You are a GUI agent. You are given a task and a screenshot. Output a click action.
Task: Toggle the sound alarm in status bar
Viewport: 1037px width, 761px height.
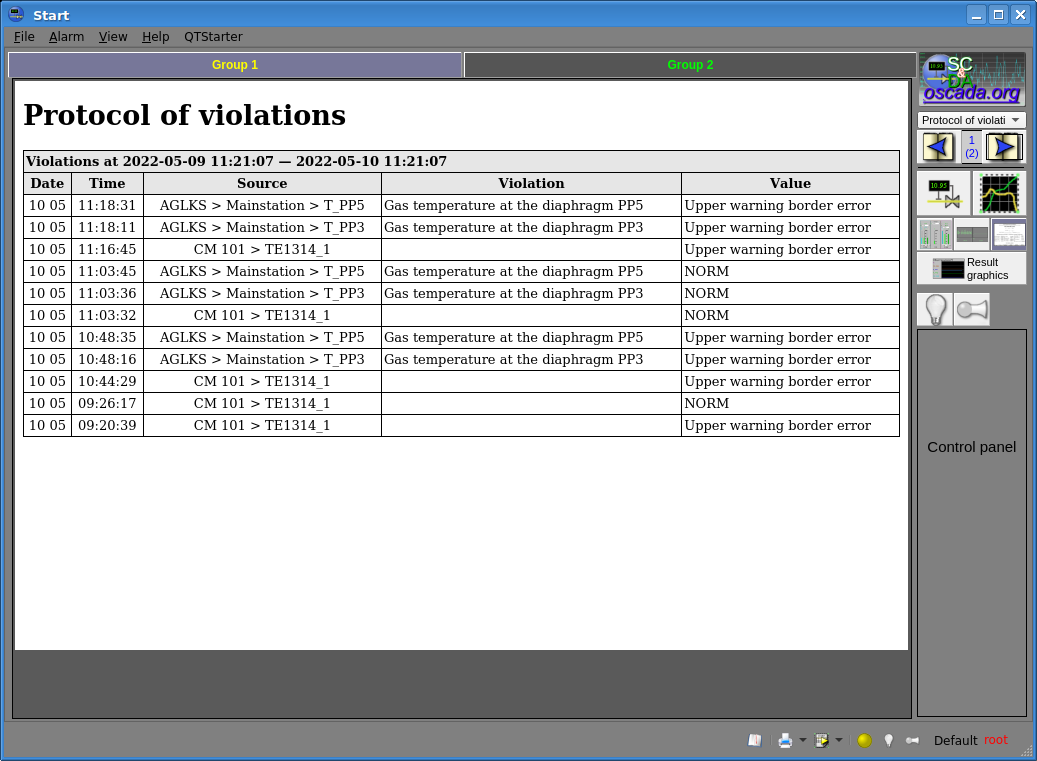[912, 740]
